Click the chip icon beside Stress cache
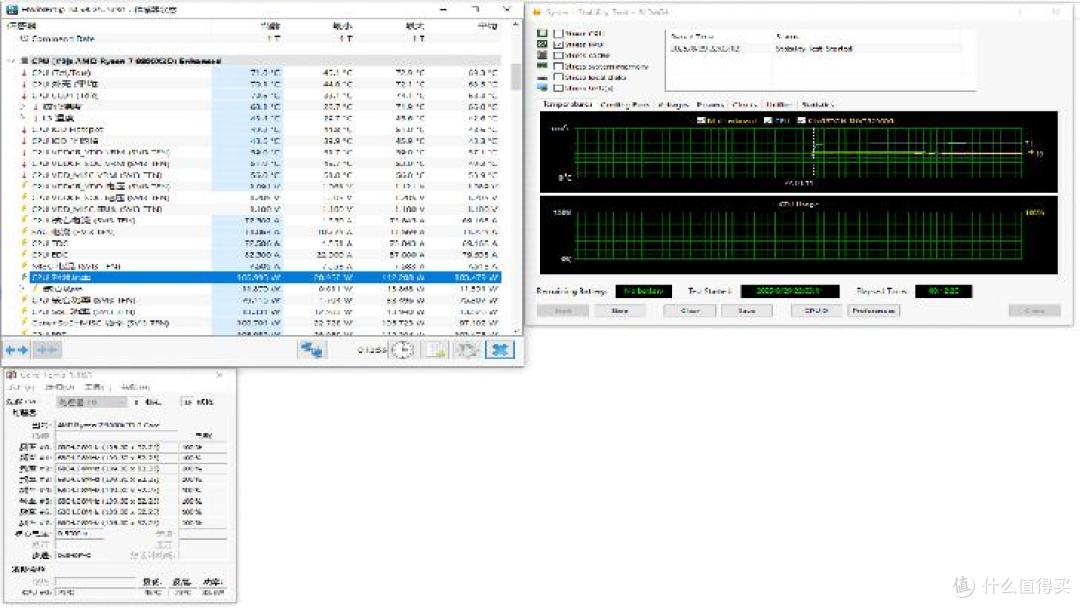 coord(542,55)
